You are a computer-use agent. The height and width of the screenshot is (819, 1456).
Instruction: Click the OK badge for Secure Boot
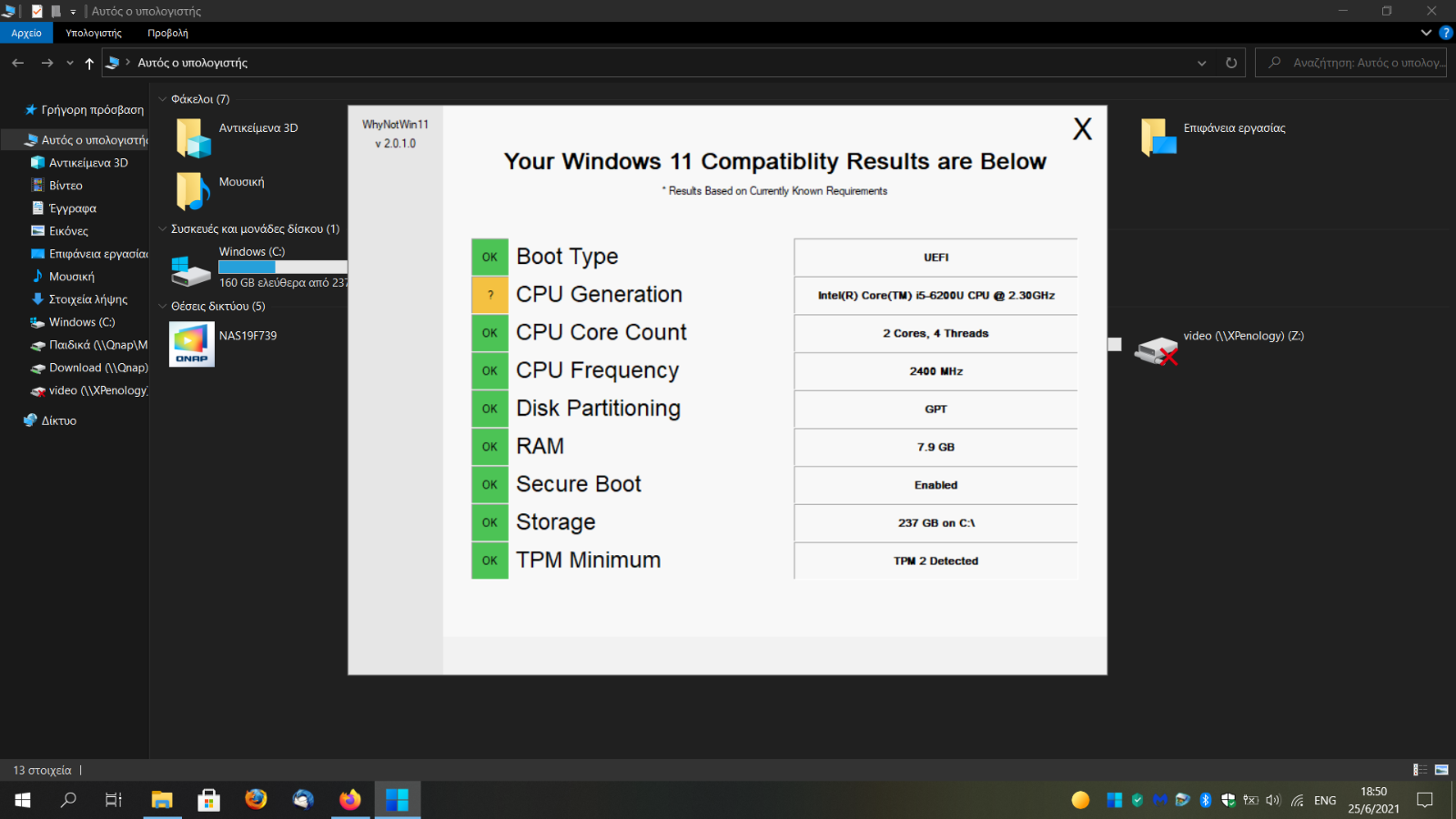pos(490,484)
